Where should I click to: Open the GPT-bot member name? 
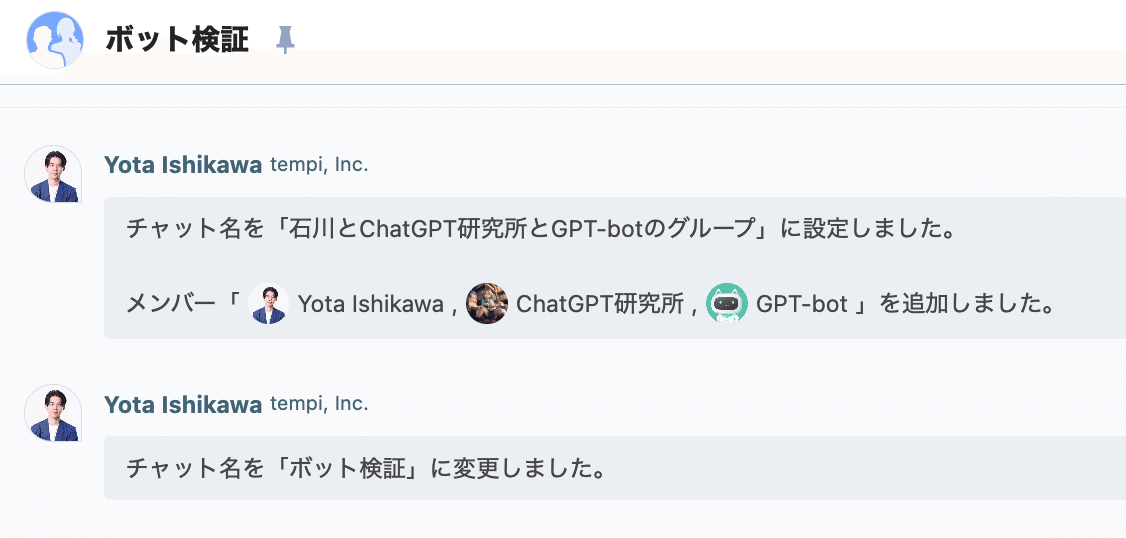[802, 304]
